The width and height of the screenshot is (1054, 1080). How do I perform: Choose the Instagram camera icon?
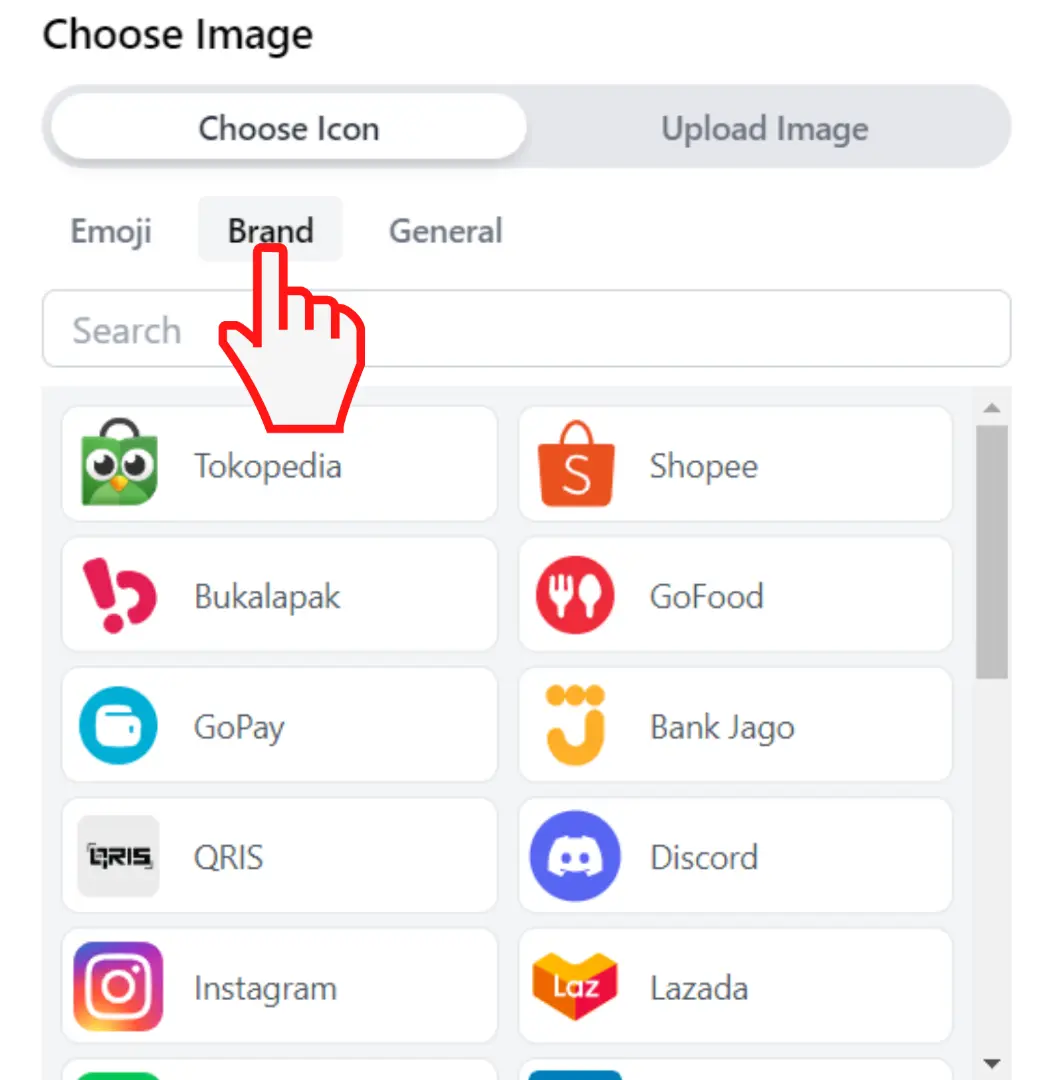pyautogui.click(x=119, y=987)
